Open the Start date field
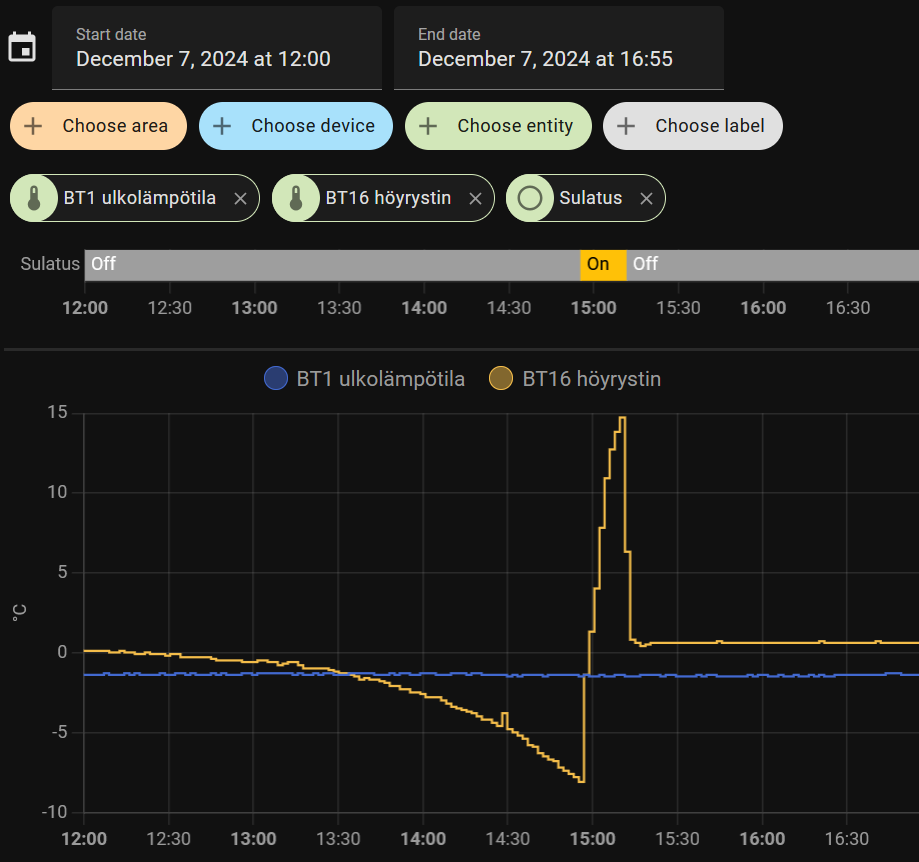919x862 pixels. coord(217,48)
